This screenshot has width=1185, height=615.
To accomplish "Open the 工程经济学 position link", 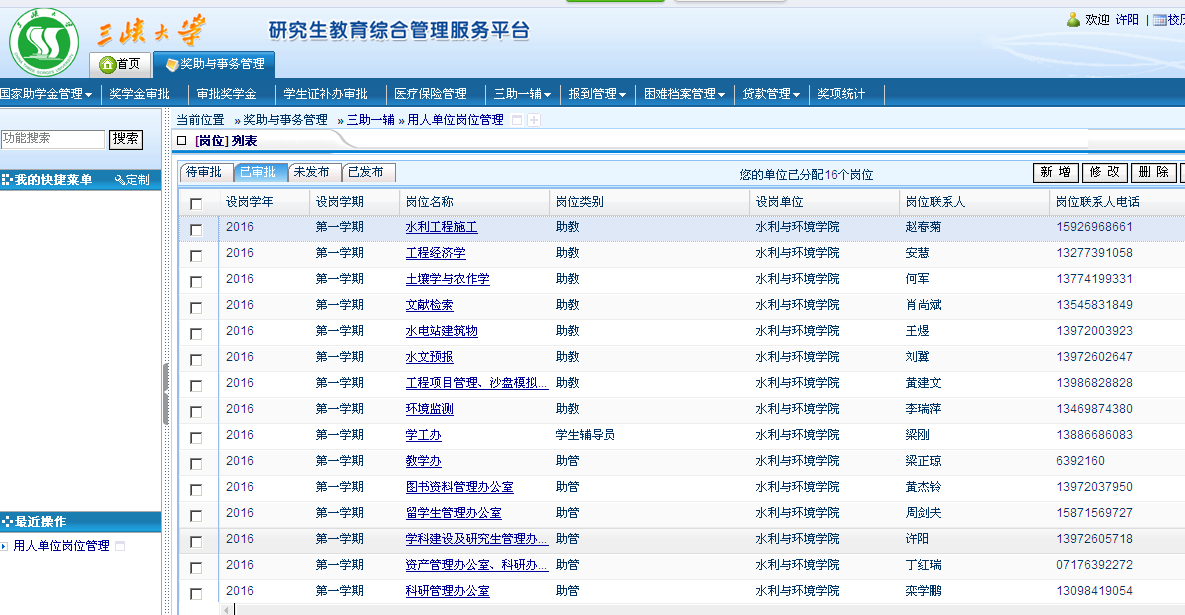I will pos(435,253).
